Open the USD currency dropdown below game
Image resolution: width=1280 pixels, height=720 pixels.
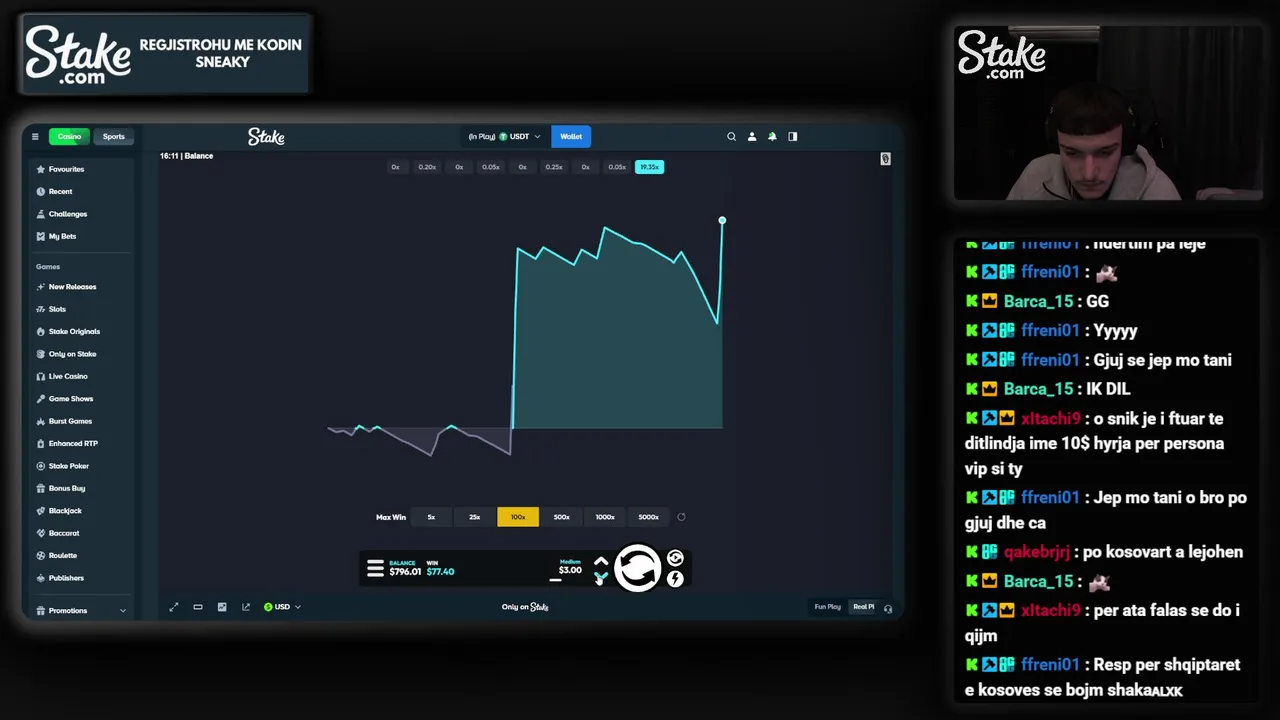282,607
